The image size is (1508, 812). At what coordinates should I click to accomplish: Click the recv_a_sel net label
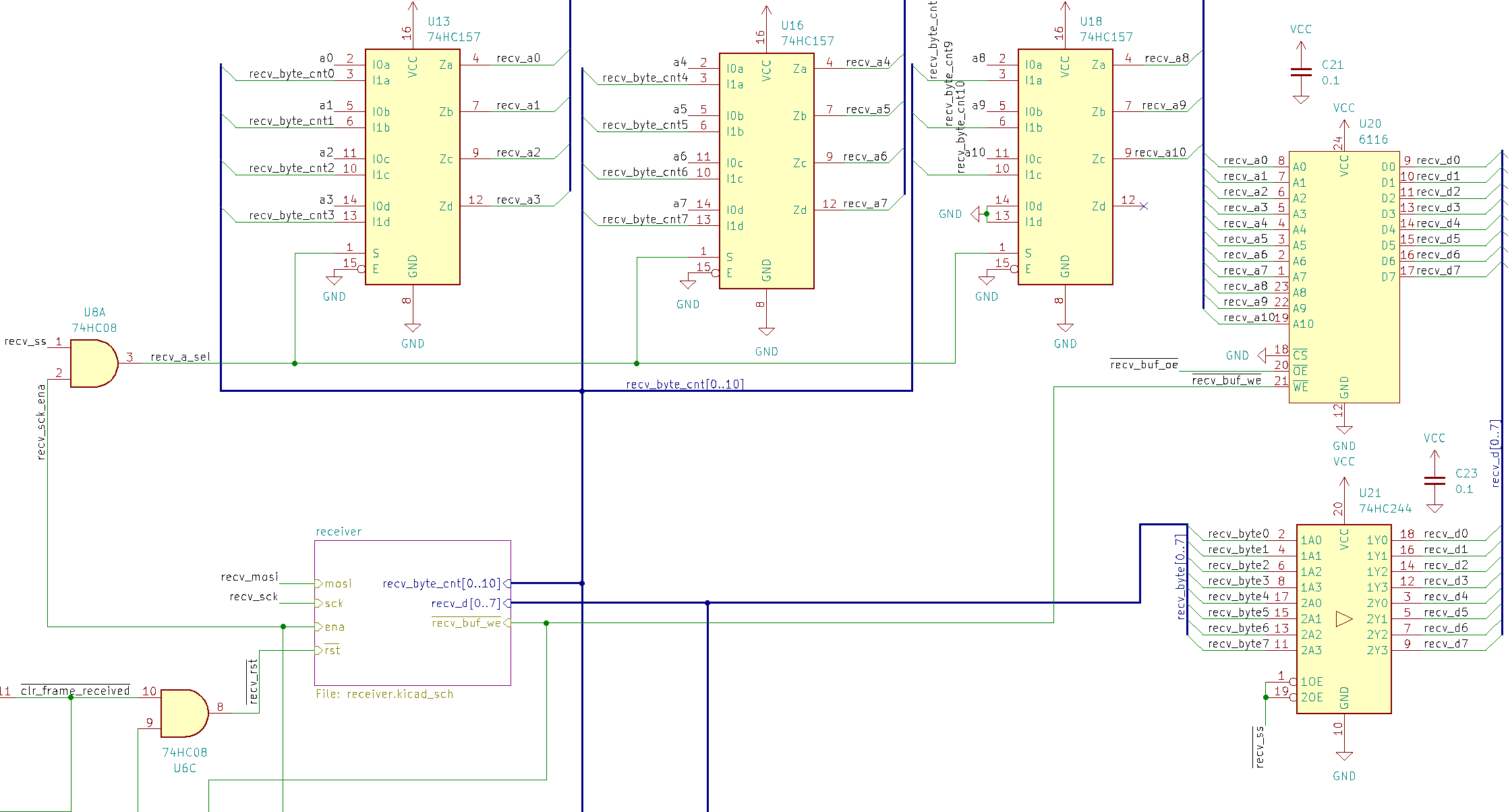pos(180,357)
